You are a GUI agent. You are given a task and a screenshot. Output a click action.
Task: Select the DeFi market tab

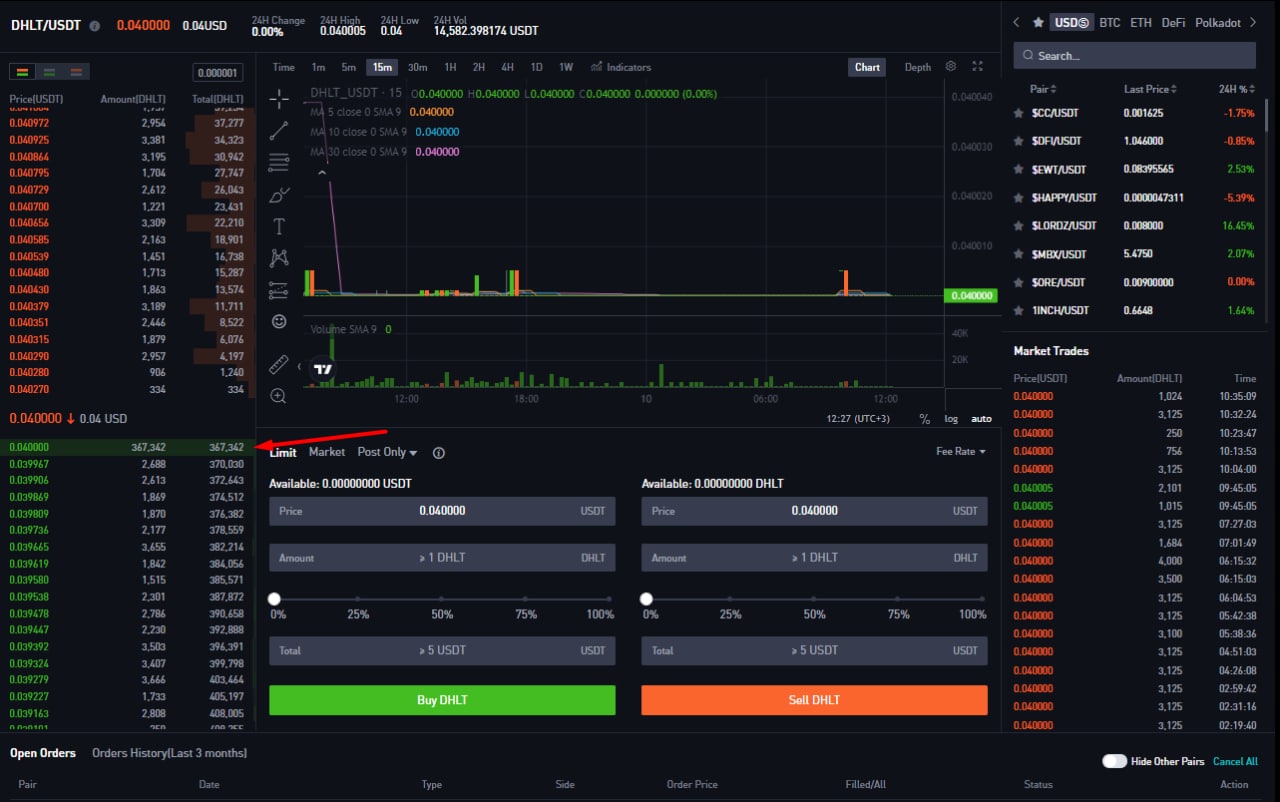click(1173, 22)
